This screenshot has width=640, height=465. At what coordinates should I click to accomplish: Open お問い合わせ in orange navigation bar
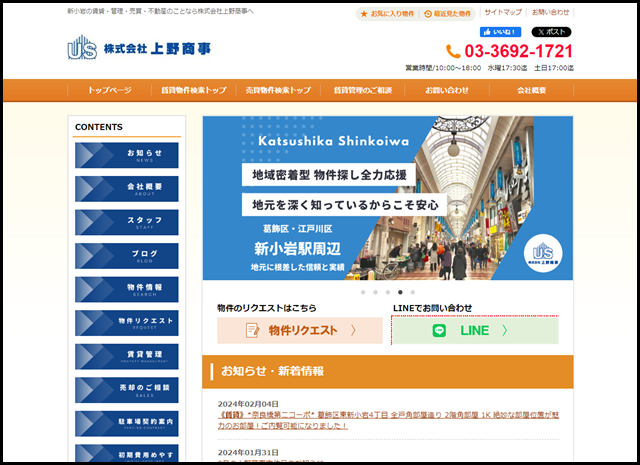pos(447,90)
